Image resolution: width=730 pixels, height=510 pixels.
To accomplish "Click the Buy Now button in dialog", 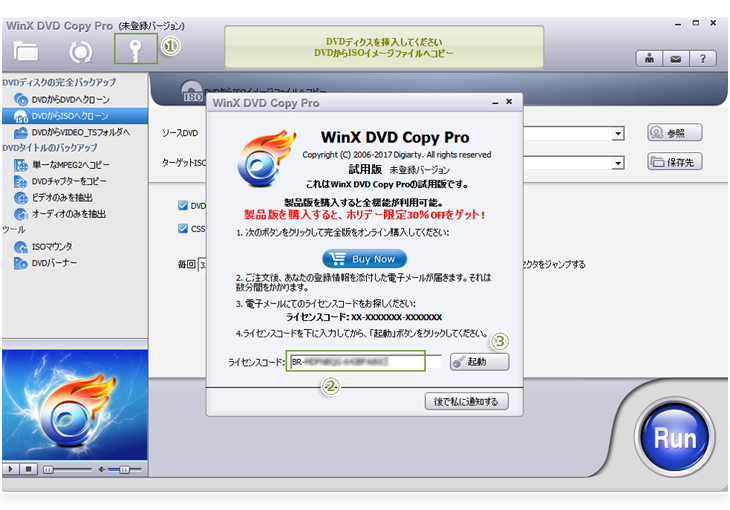I will [364, 258].
